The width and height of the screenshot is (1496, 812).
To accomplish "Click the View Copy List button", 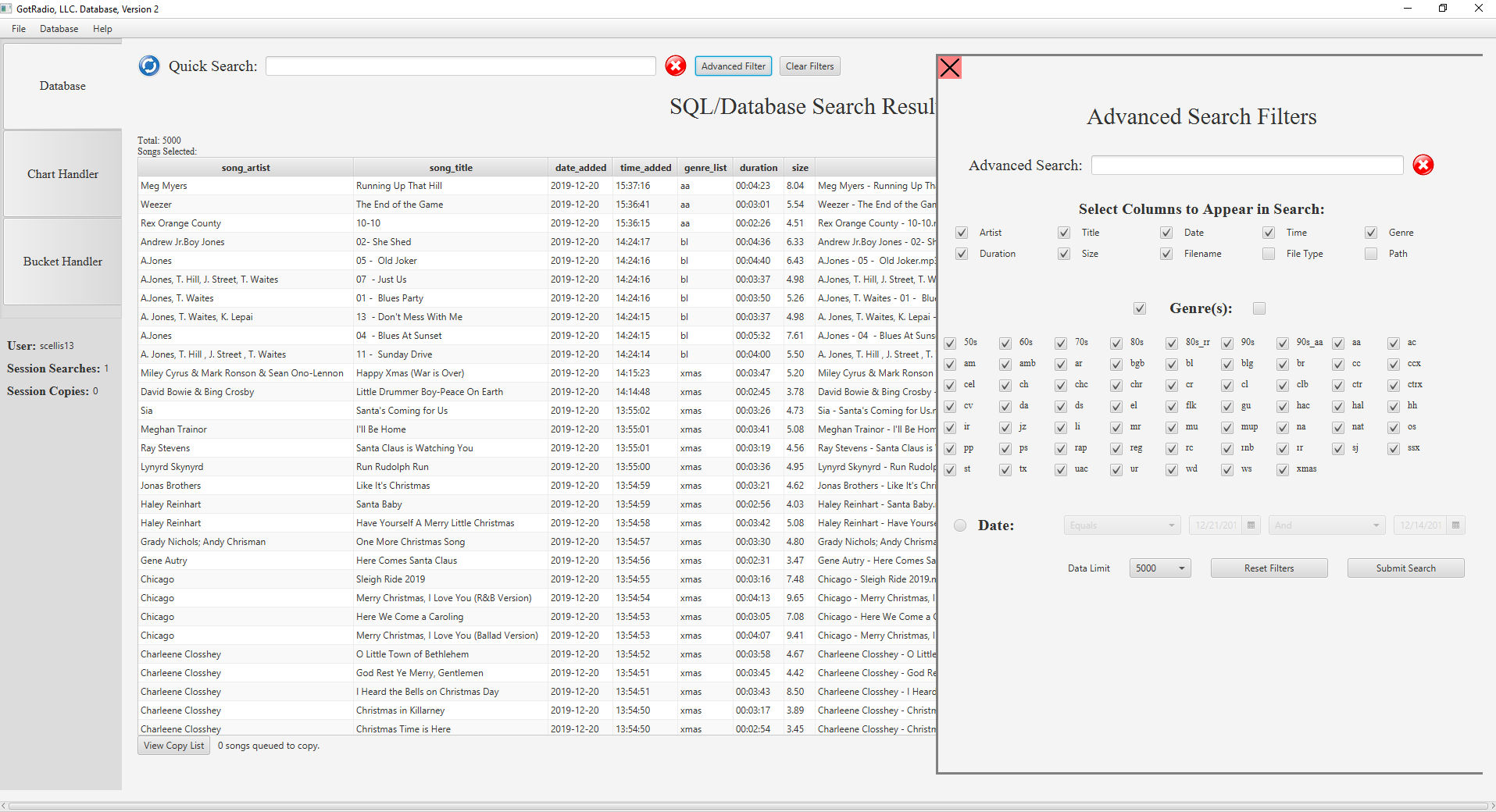I will click(173, 745).
